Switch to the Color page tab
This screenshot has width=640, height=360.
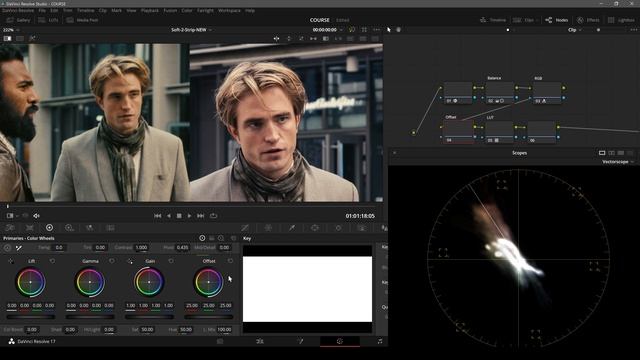coord(340,341)
